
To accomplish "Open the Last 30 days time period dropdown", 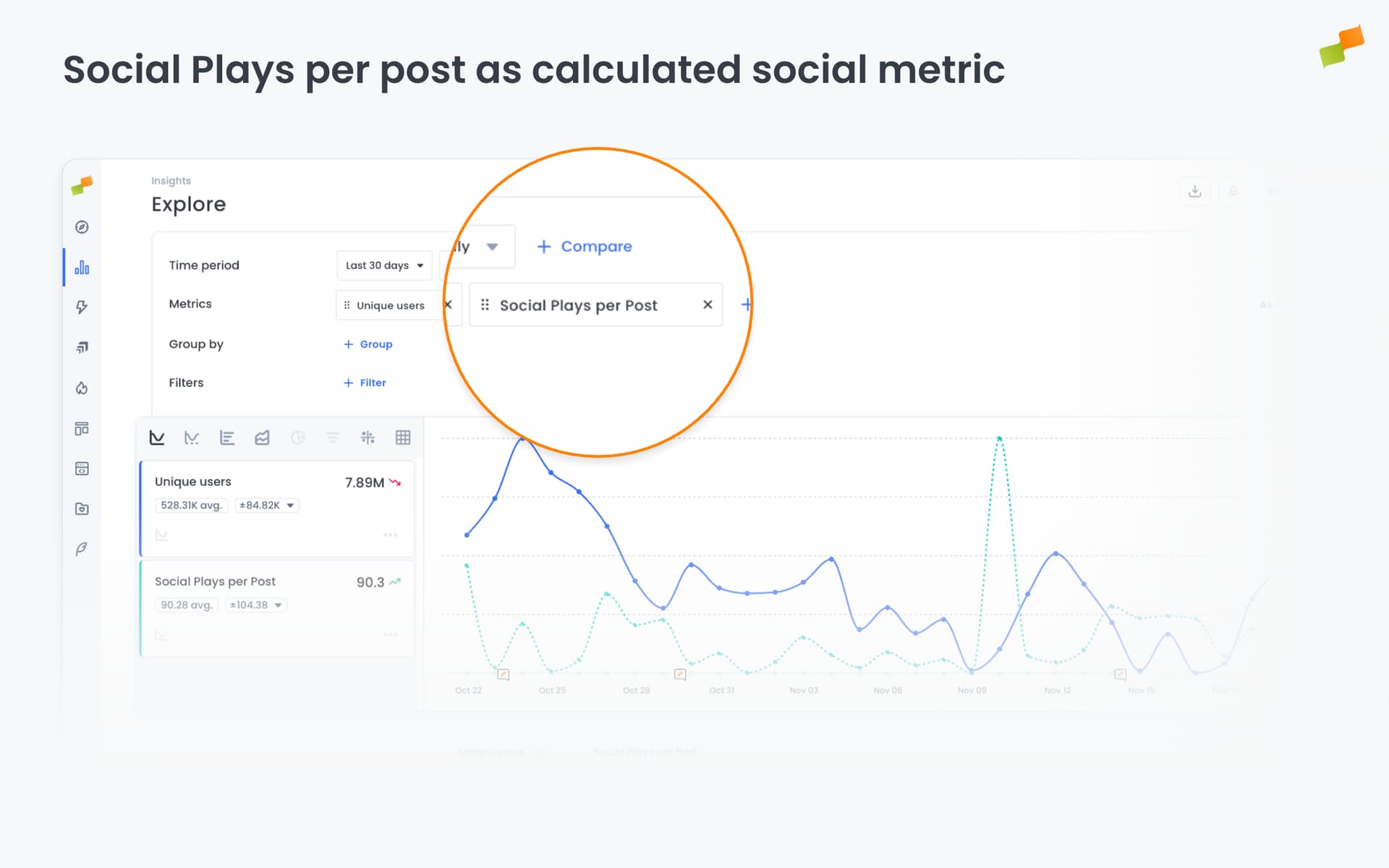I will [x=383, y=265].
